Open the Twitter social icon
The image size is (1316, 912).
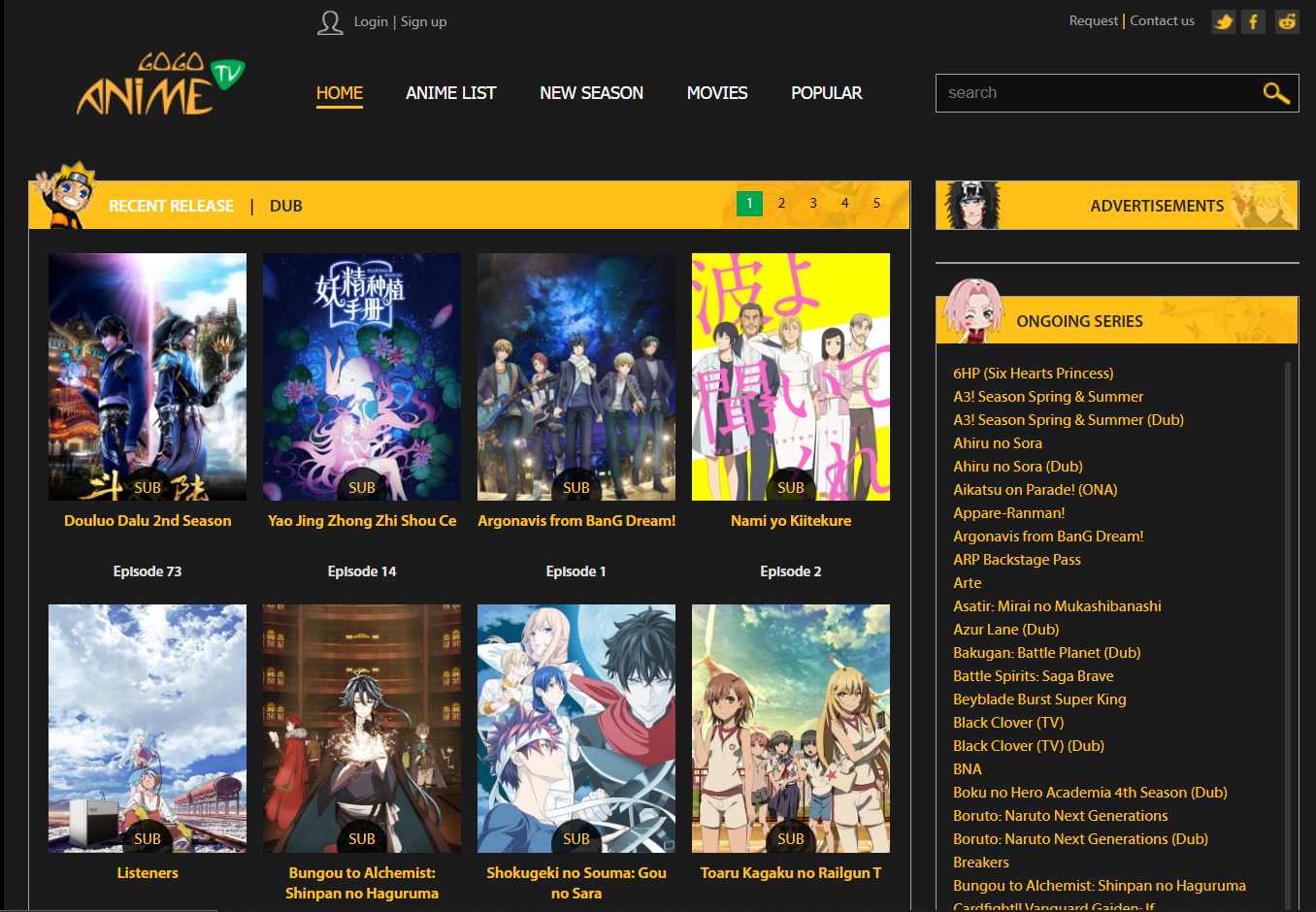(1224, 21)
